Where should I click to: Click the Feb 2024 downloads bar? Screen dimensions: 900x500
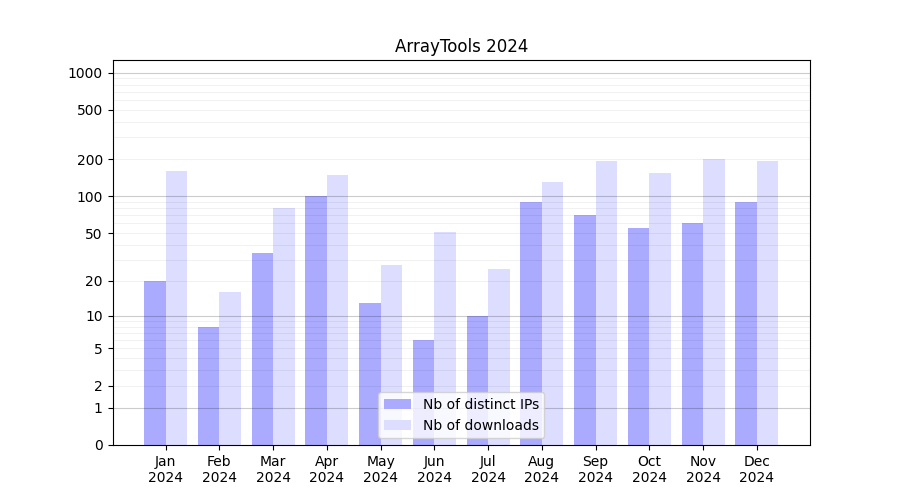(x=230, y=368)
